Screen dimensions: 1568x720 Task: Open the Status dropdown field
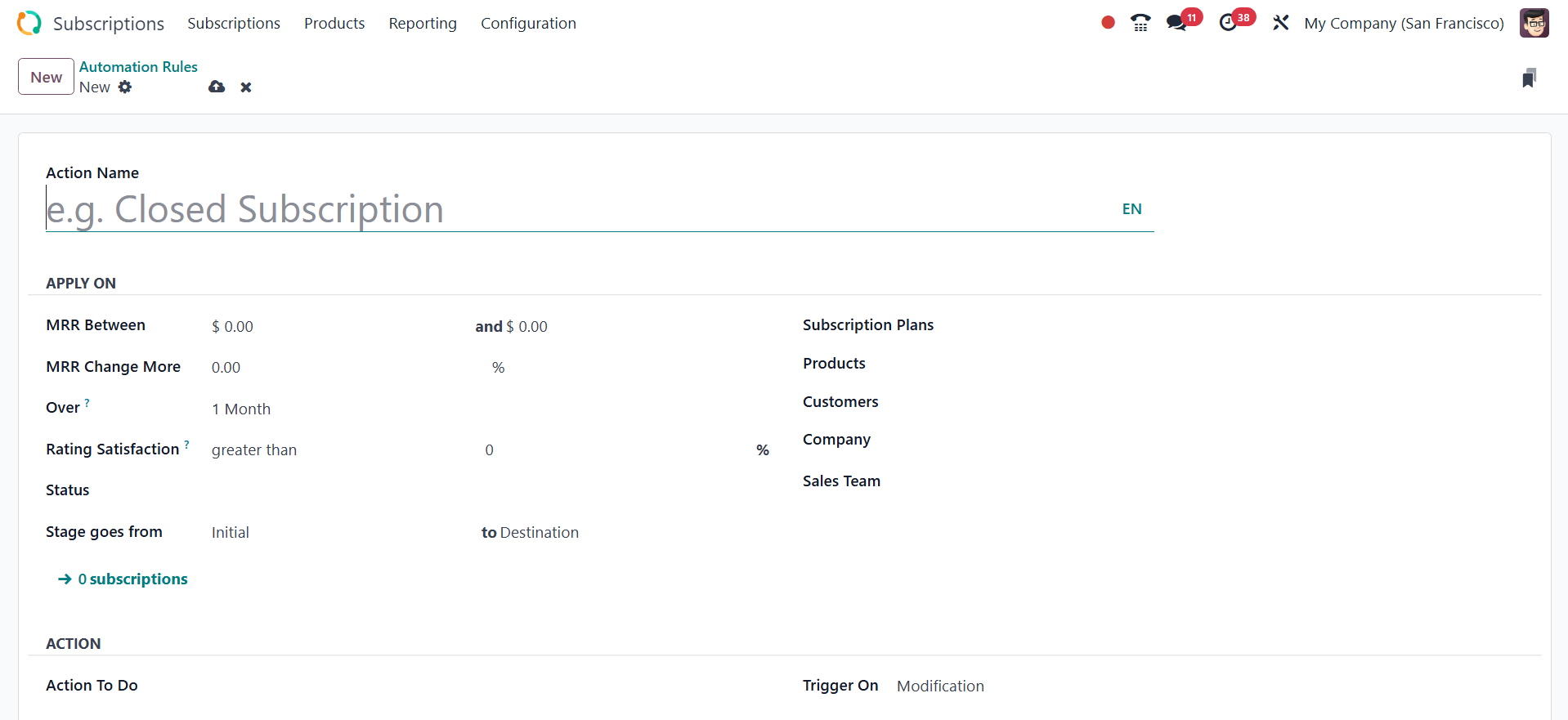point(491,490)
